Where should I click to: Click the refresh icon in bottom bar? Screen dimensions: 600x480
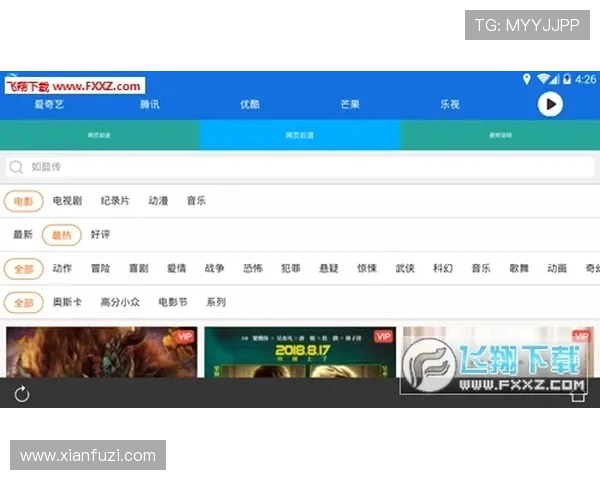click(x=22, y=394)
